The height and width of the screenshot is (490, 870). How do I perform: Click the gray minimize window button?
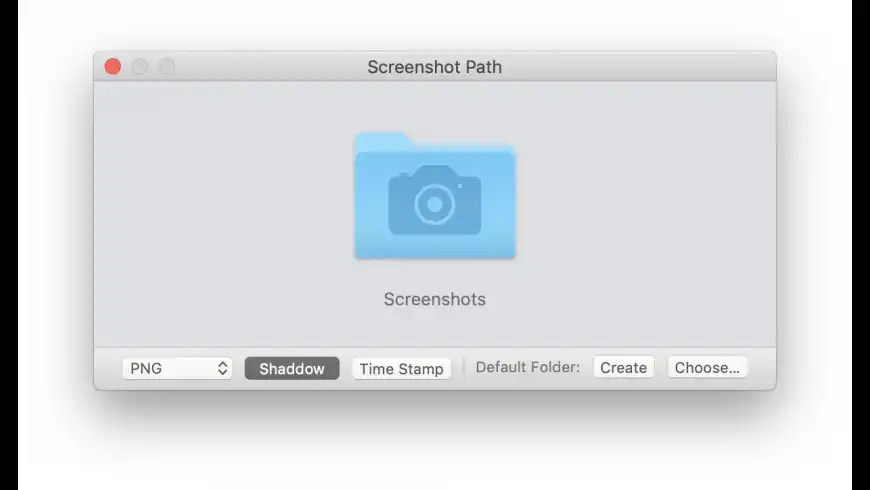[x=140, y=67]
